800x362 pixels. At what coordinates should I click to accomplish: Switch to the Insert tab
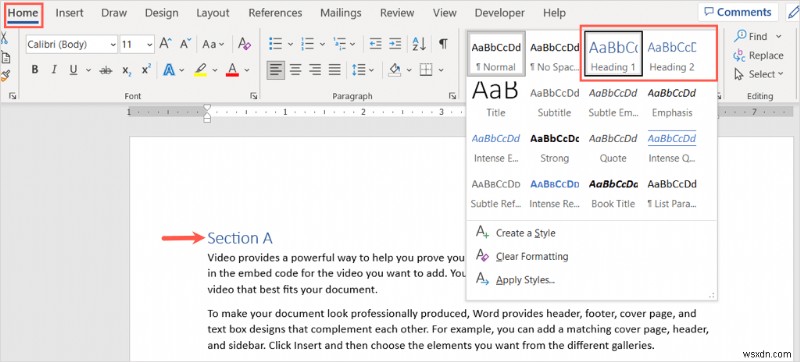pos(69,13)
